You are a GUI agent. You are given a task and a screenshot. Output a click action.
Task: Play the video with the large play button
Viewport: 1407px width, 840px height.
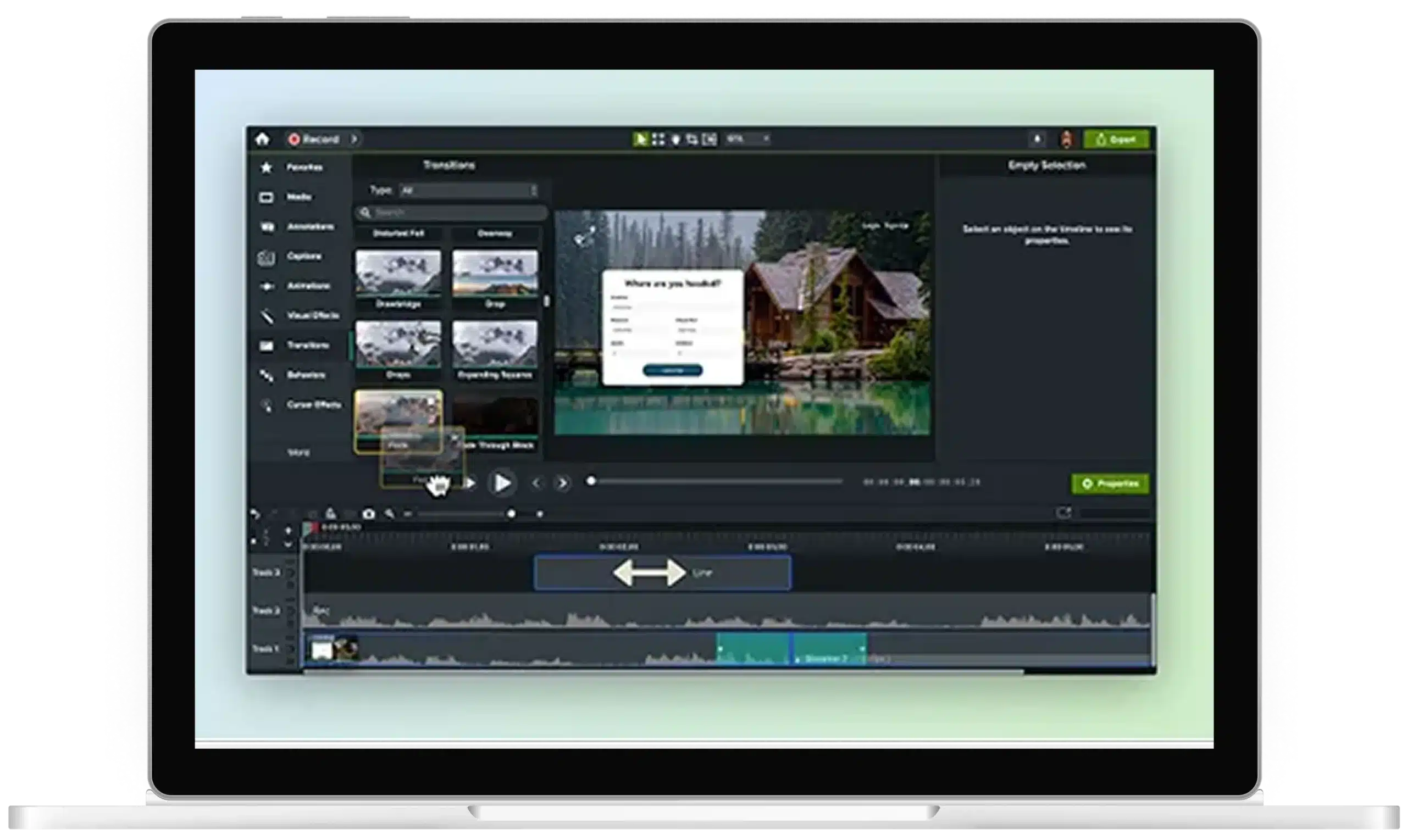pos(502,483)
